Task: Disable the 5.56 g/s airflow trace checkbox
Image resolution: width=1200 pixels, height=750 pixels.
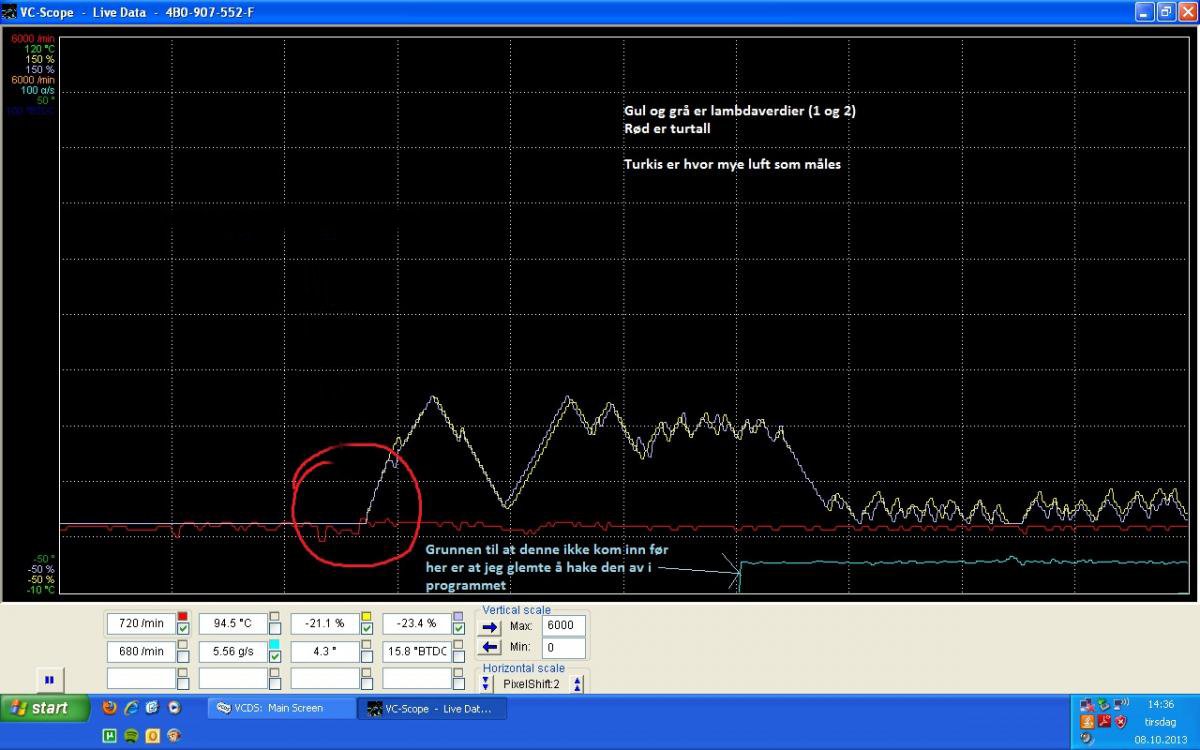Action: point(274,657)
